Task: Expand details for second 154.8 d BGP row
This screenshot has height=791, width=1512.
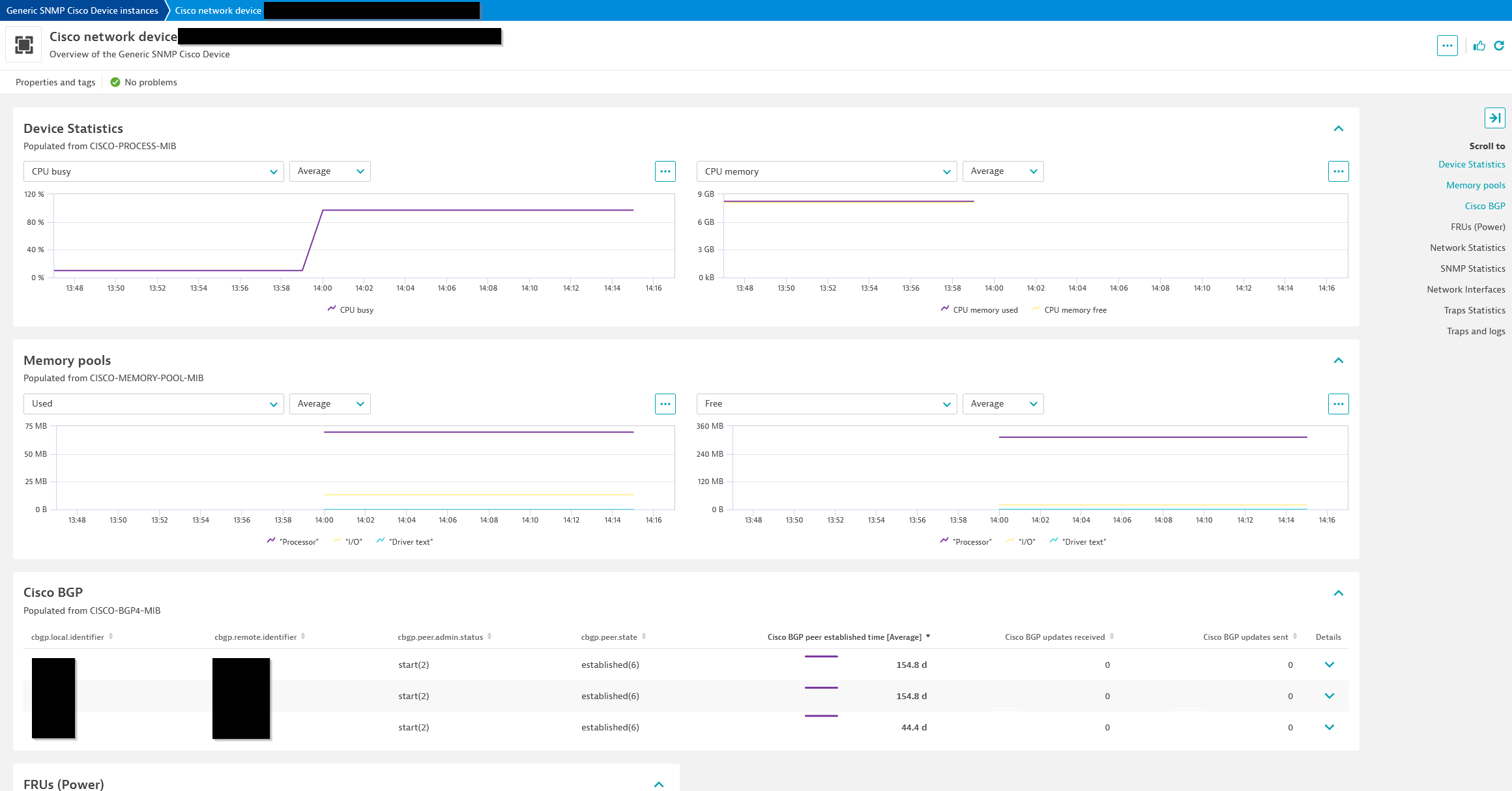Action: 1330,696
